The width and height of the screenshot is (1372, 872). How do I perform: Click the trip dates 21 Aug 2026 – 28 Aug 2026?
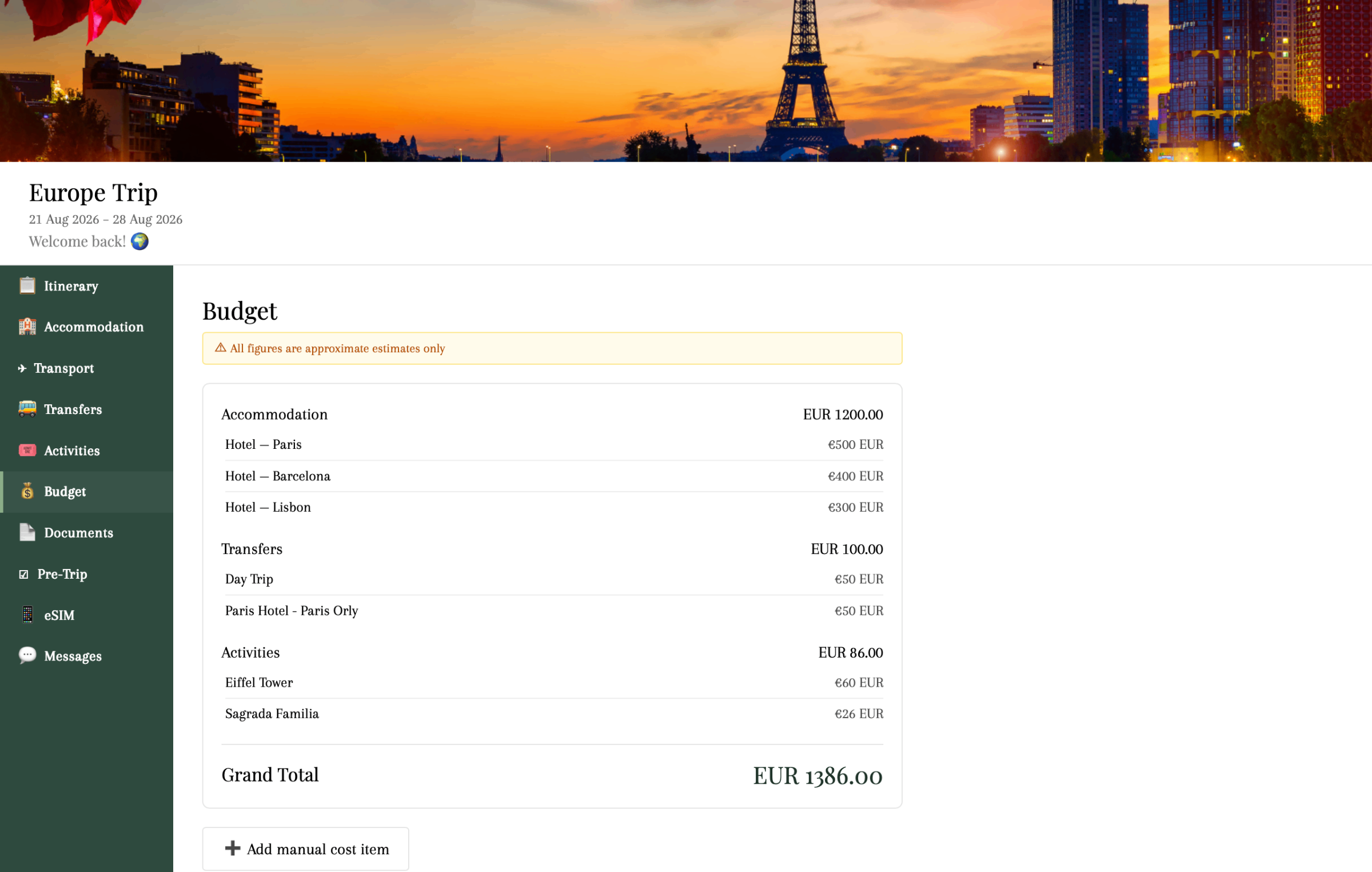coord(106,220)
